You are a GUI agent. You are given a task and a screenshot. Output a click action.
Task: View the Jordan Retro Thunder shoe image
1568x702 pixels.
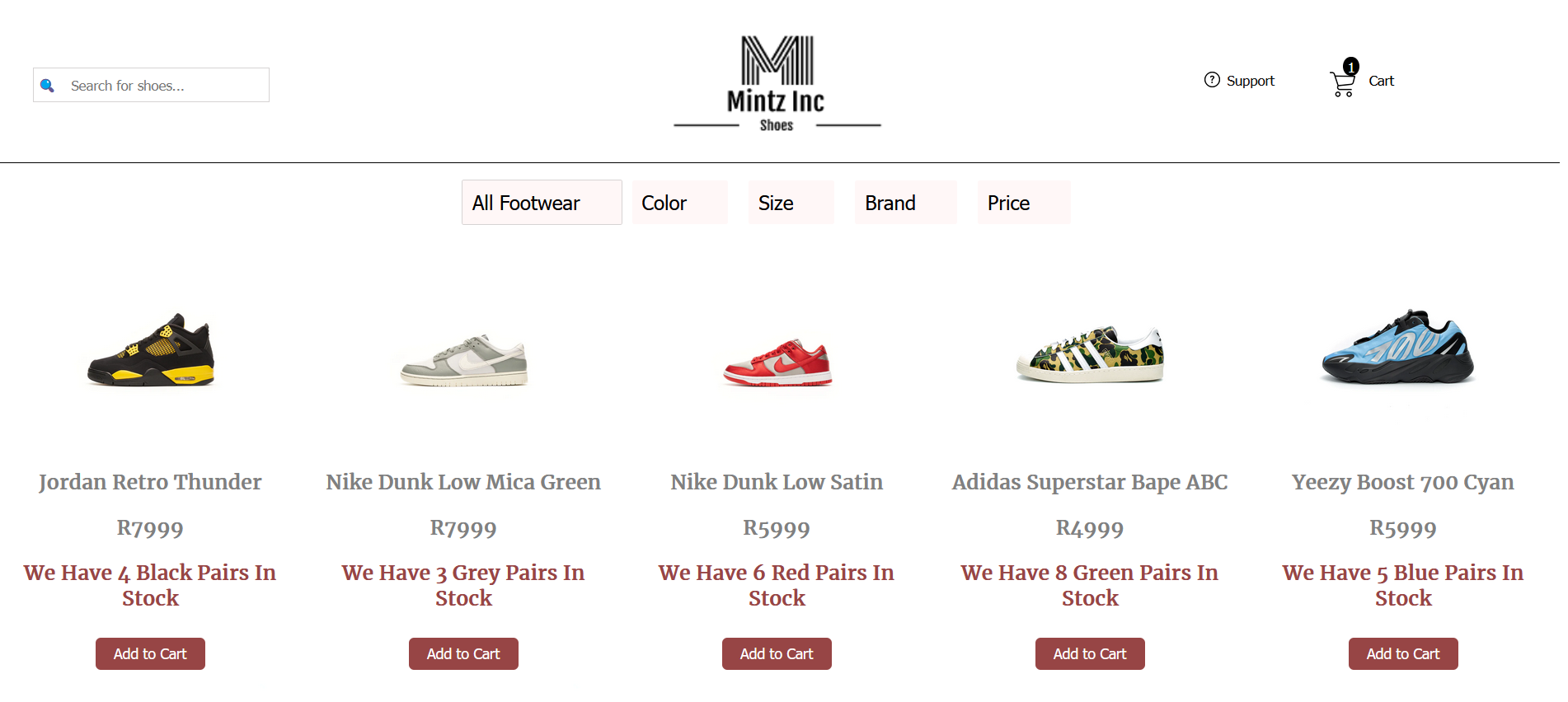coord(151,349)
